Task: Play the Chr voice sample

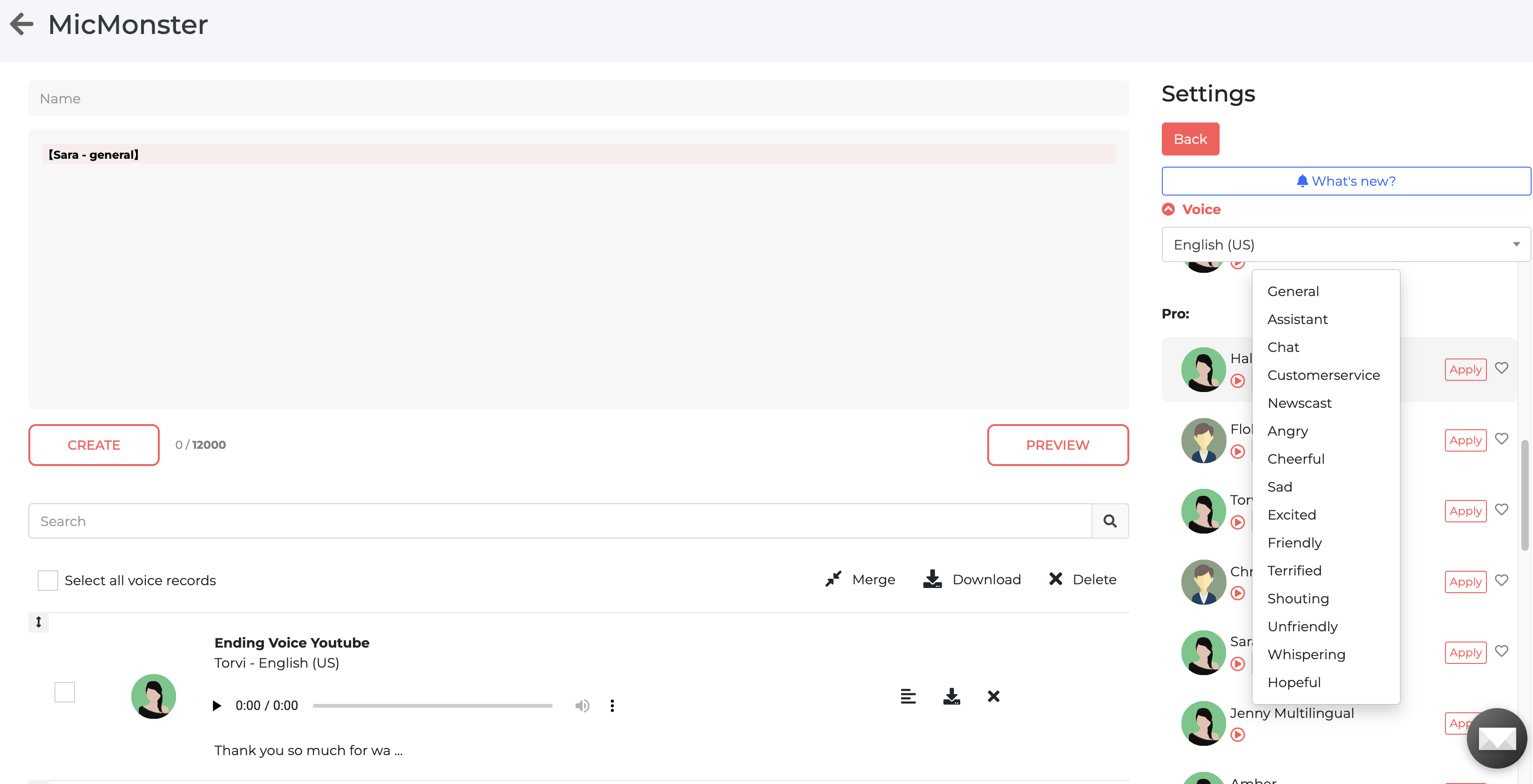Action: [1238, 593]
